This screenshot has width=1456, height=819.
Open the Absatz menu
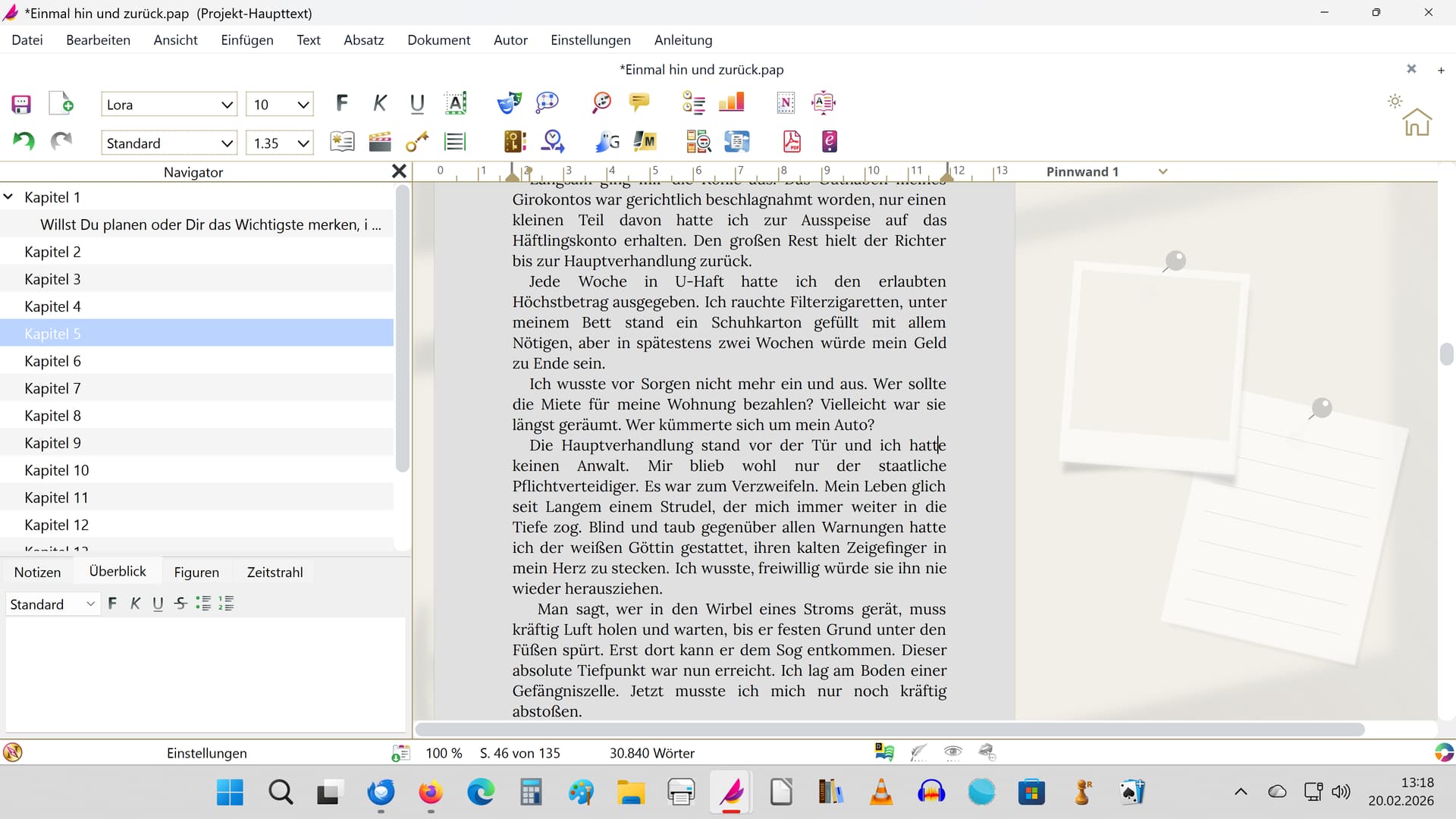[363, 40]
